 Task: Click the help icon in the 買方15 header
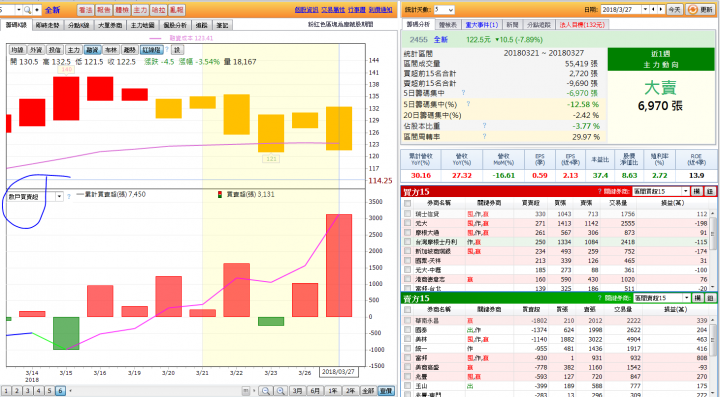tap(599, 191)
